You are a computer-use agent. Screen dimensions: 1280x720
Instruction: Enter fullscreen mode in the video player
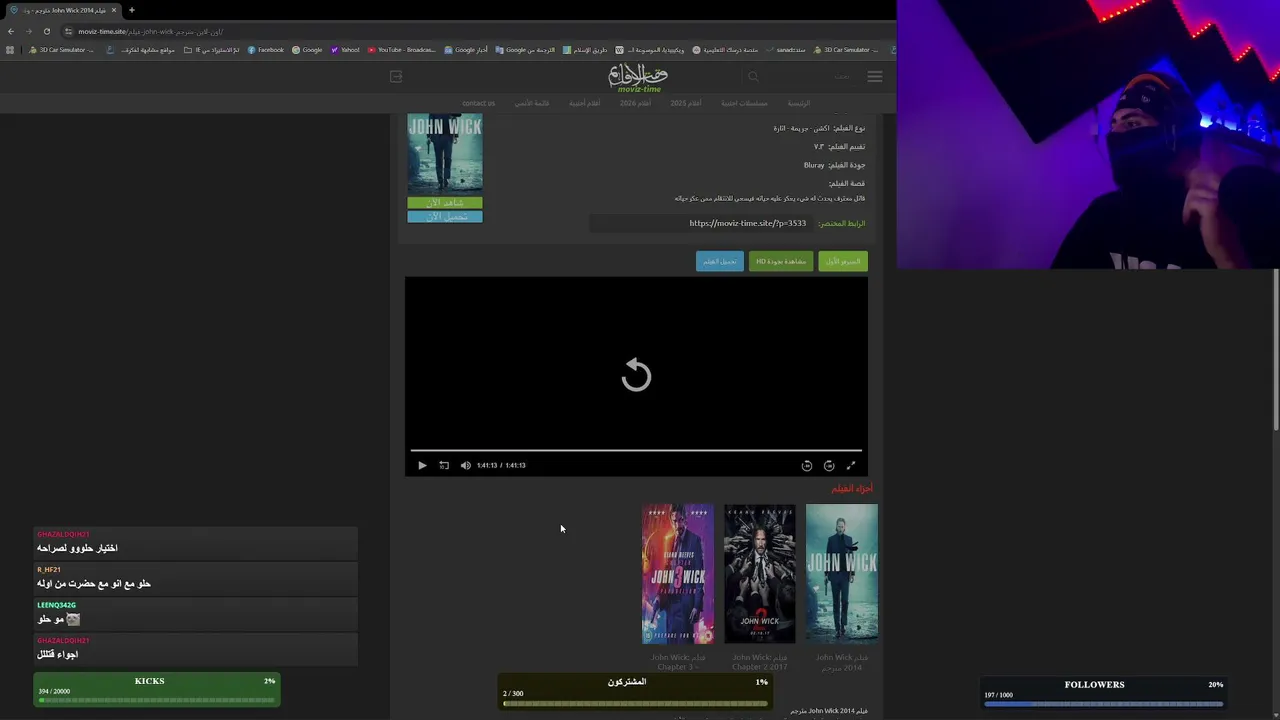click(x=851, y=465)
